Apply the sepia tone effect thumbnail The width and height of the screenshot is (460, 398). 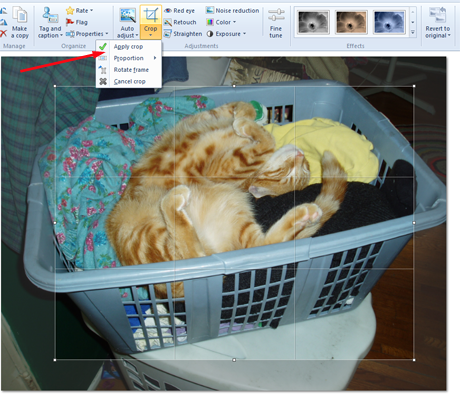click(x=352, y=22)
